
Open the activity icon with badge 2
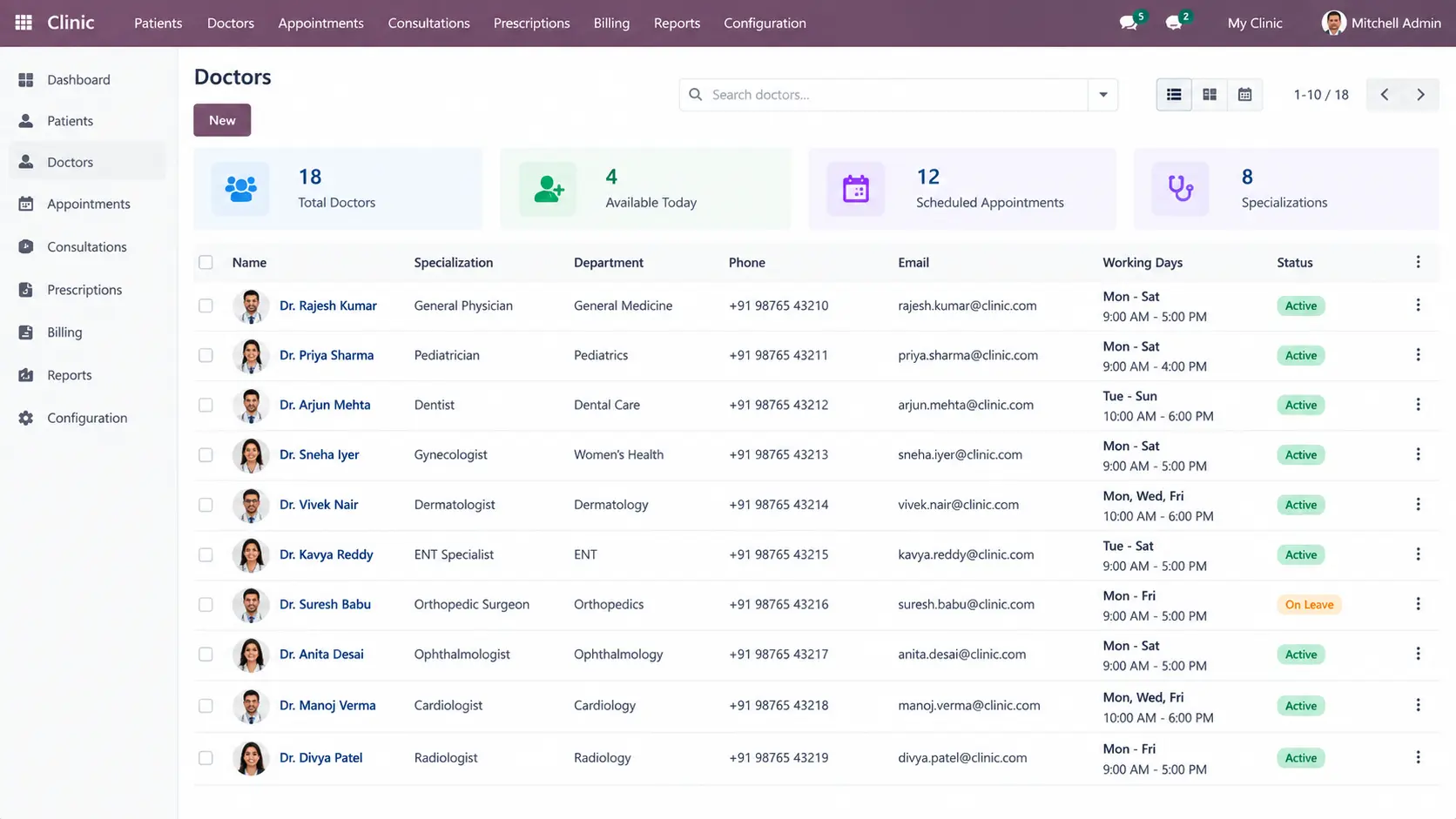[1175, 23]
